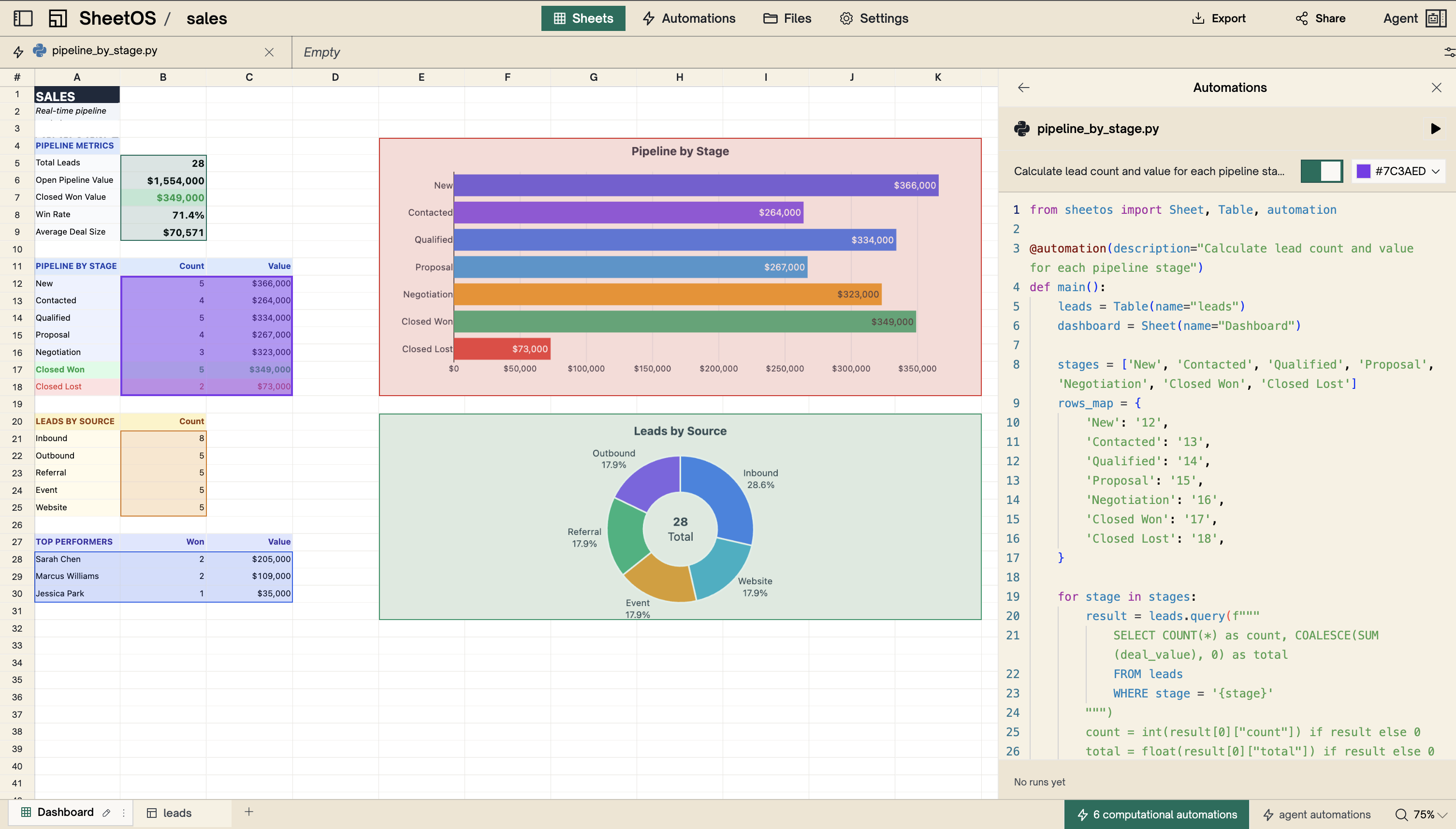Toggle the left sidebar panel icon
1456x829 pixels.
click(23, 18)
